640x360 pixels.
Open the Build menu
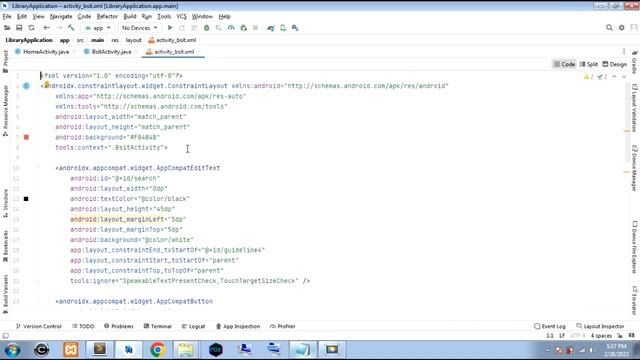[130, 16]
